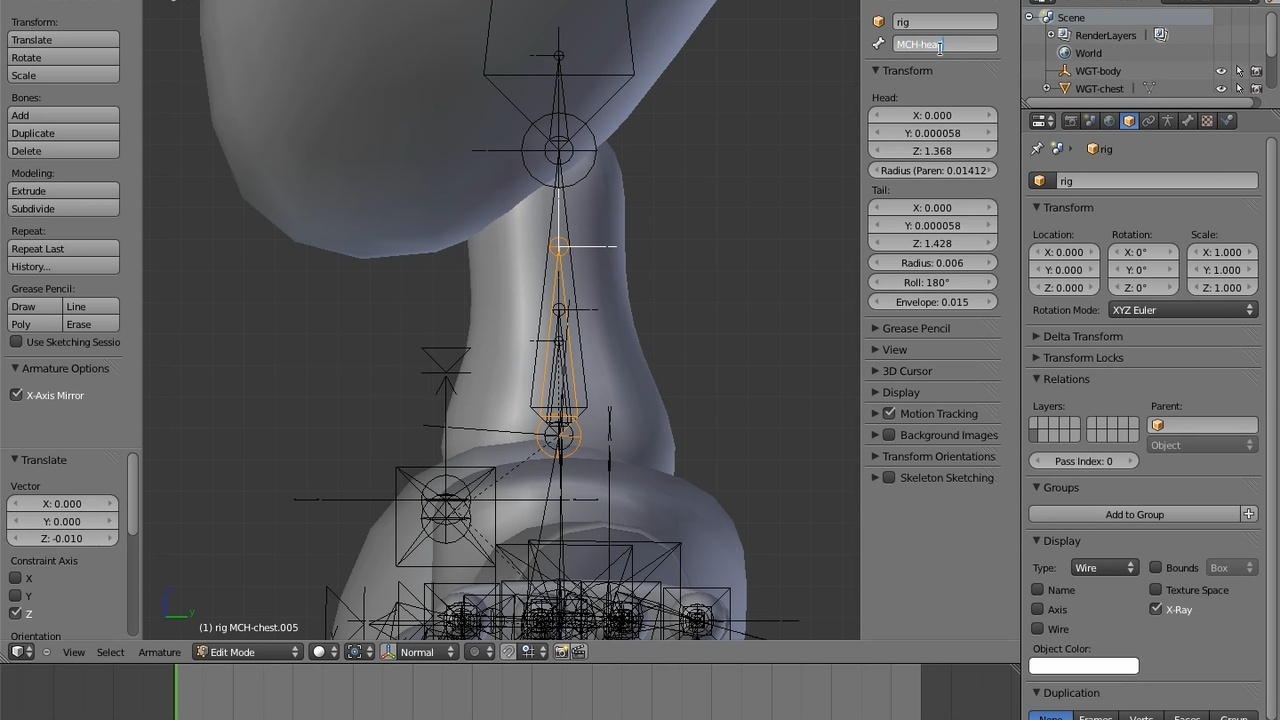Open the Armature menu in the header
The width and height of the screenshot is (1280, 720).
coord(159,651)
